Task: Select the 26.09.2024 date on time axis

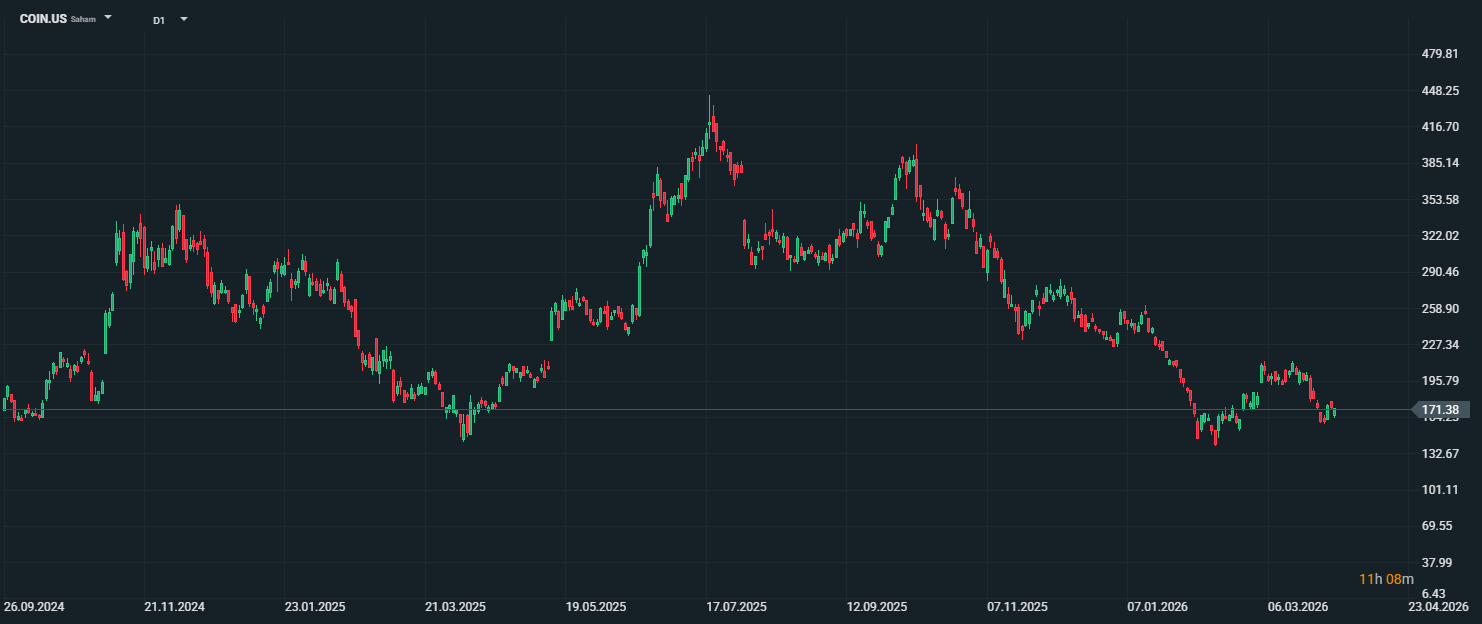Action: coord(34,607)
